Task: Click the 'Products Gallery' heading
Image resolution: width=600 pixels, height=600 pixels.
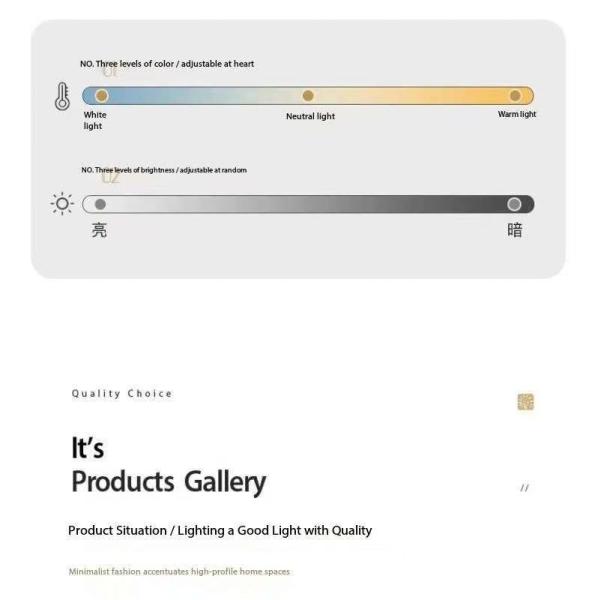Action: point(168,482)
